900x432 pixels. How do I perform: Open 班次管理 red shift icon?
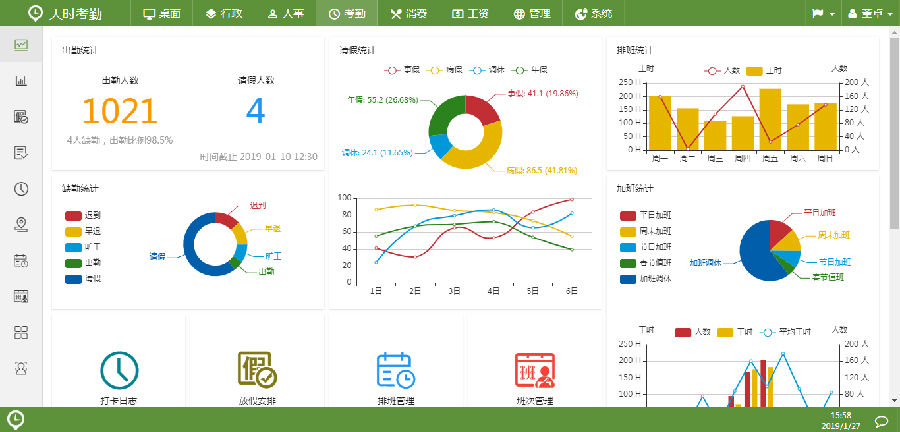click(534, 370)
